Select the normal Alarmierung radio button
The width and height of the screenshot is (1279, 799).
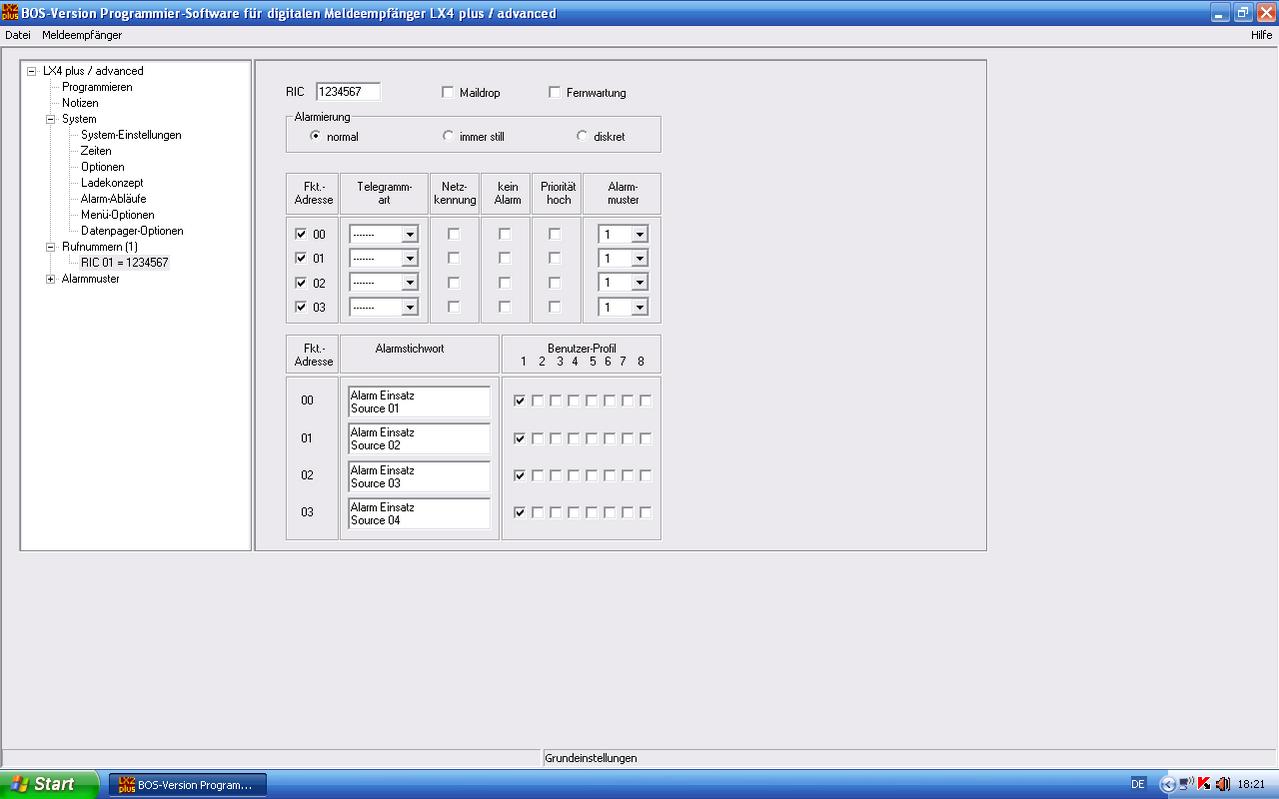point(315,136)
